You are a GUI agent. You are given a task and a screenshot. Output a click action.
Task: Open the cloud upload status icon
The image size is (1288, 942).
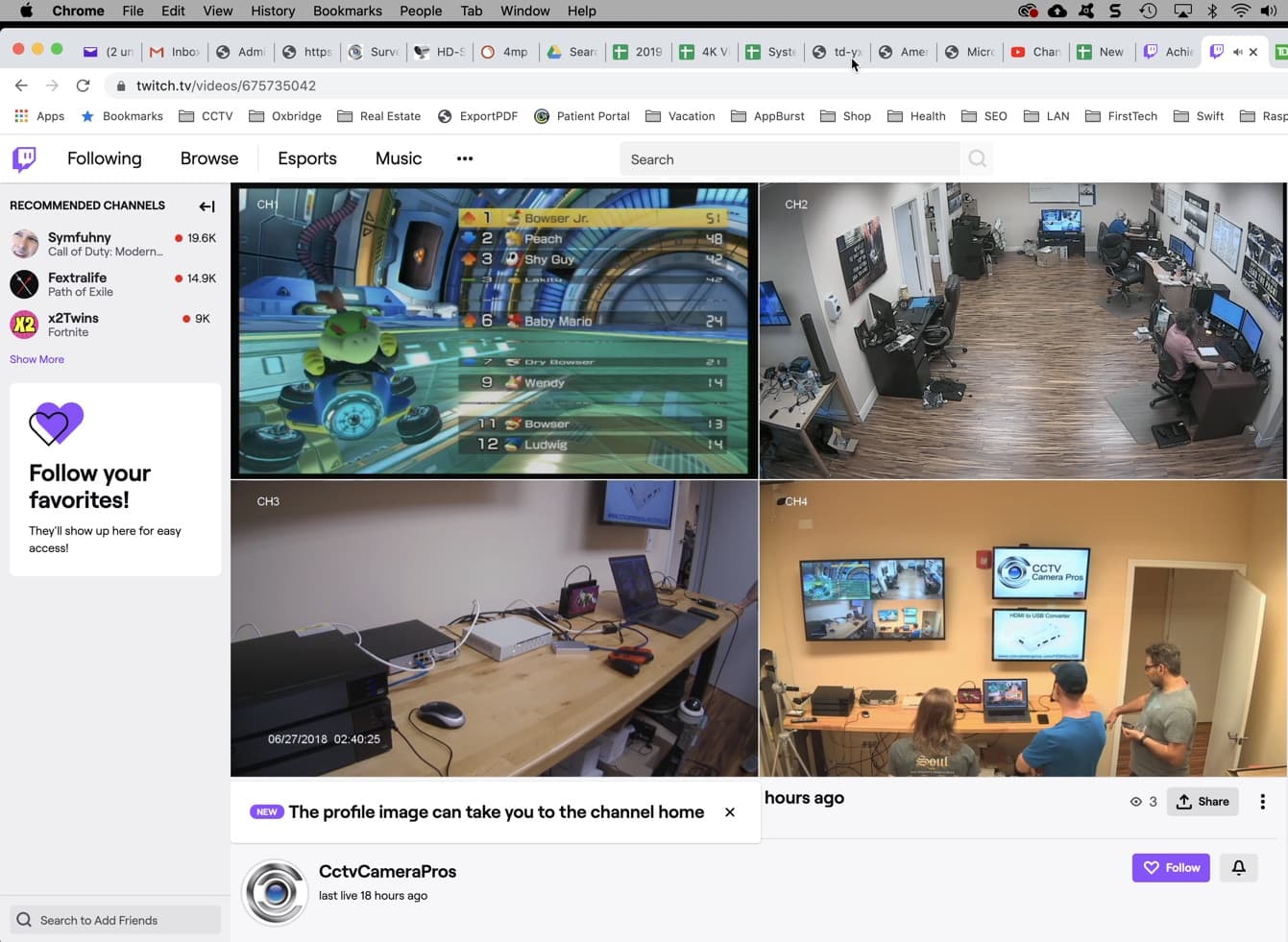(x=1057, y=11)
